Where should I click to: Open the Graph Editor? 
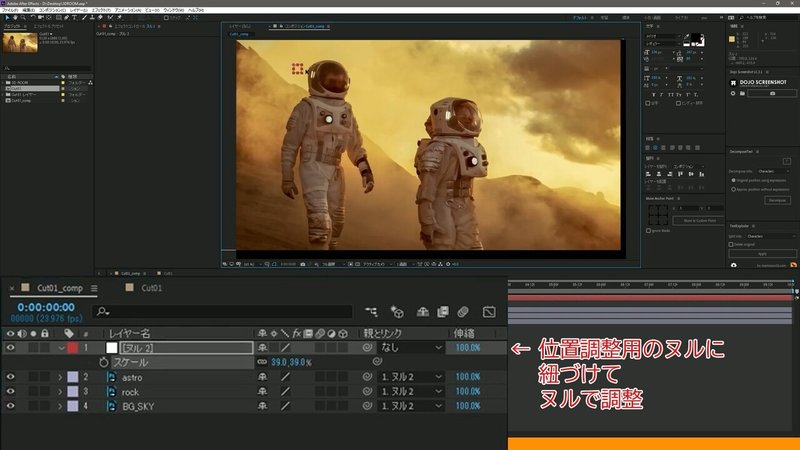(x=489, y=312)
